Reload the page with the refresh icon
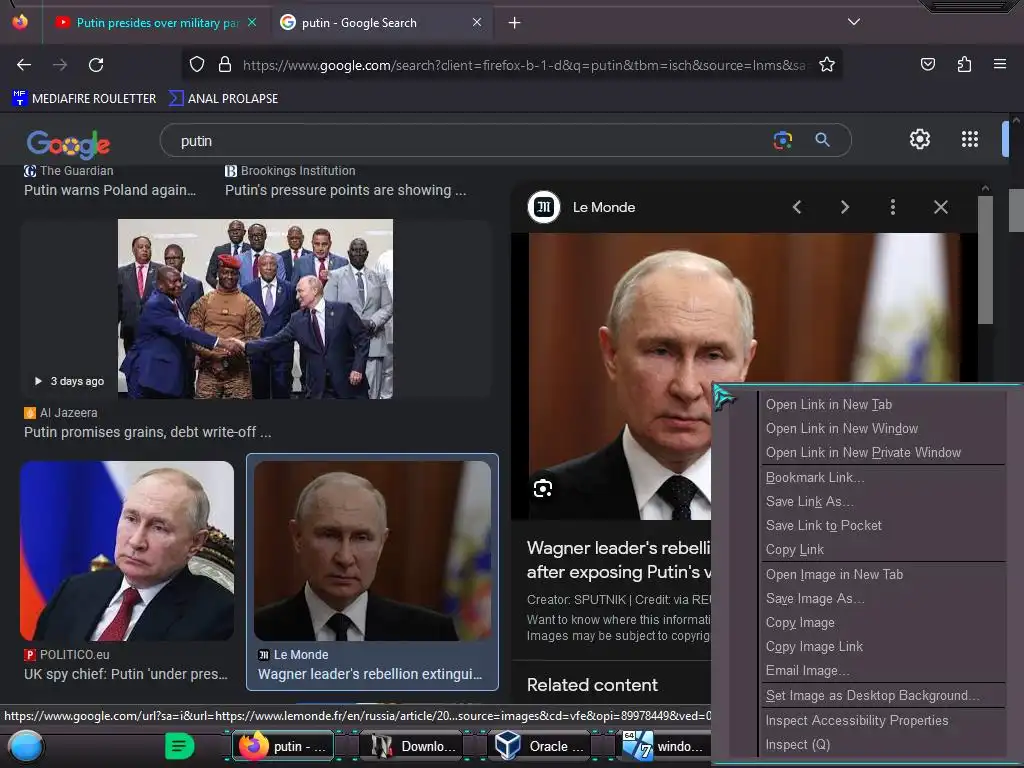The height and width of the screenshot is (768, 1024). click(96, 65)
